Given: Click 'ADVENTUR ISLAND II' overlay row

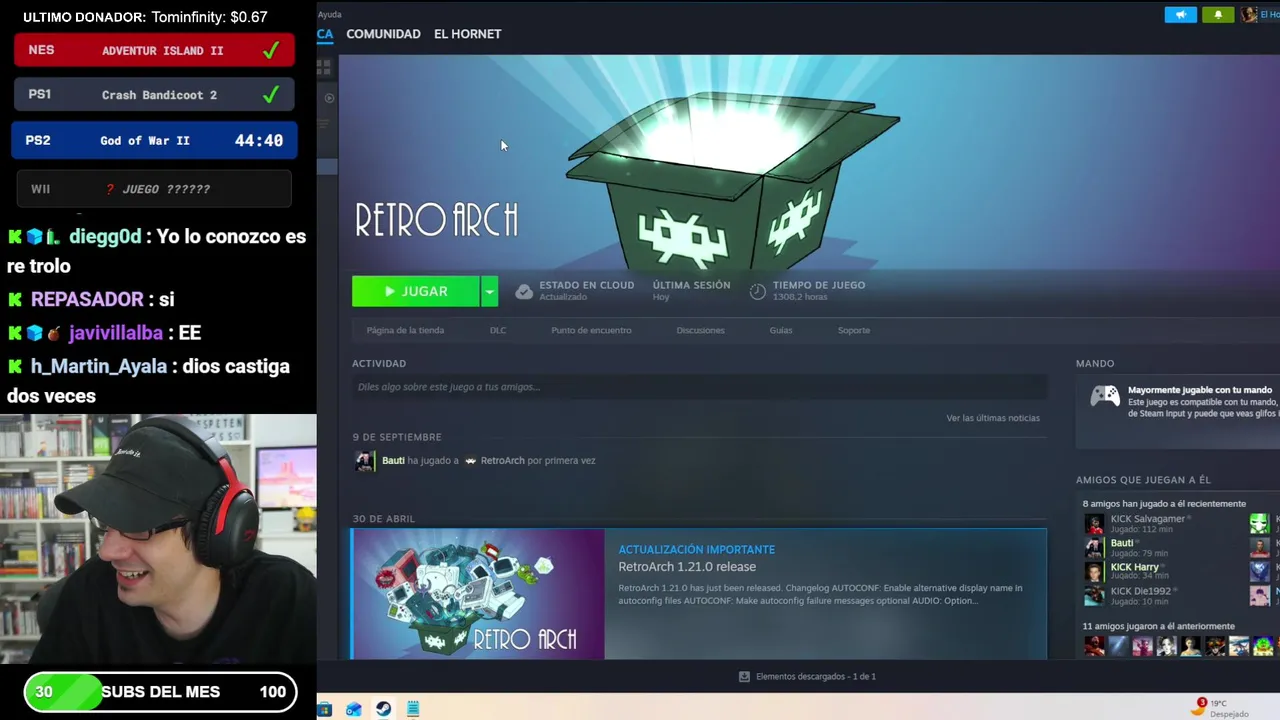Looking at the screenshot, I should (154, 50).
